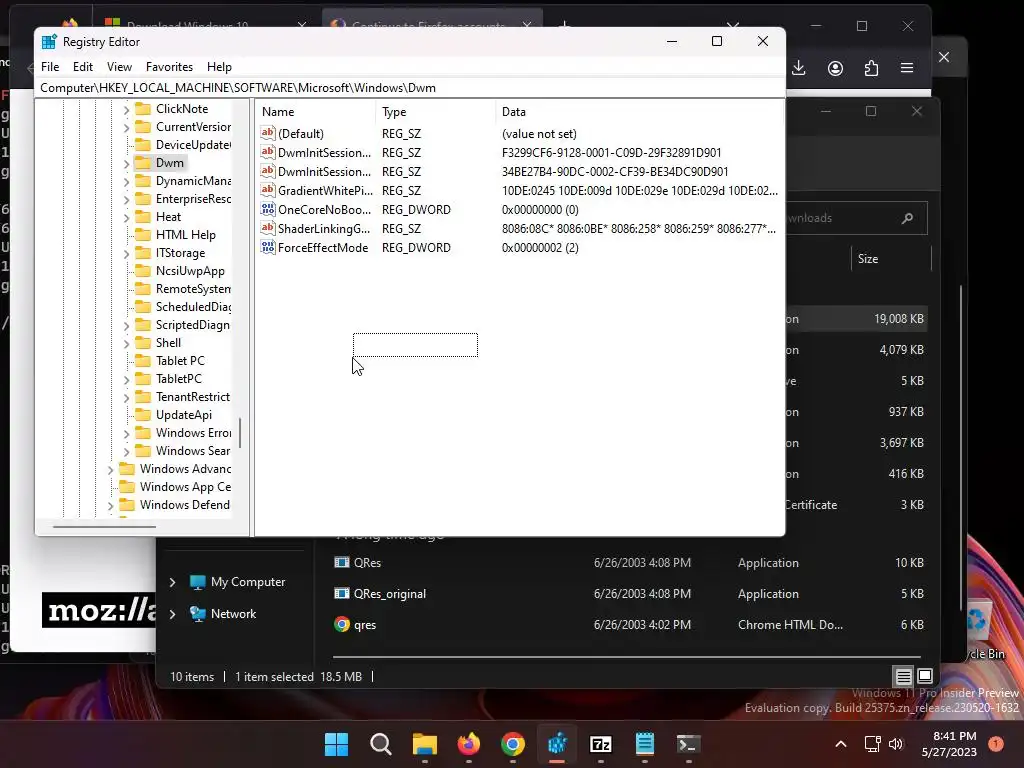Select the HTML Help folder icon
Viewport: 1024px width, 768px height.
coord(142,234)
